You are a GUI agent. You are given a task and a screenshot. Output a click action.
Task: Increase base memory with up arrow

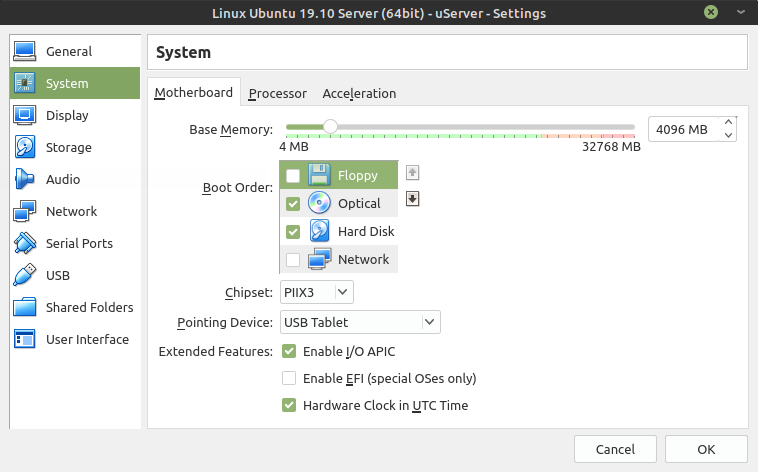pos(728,123)
